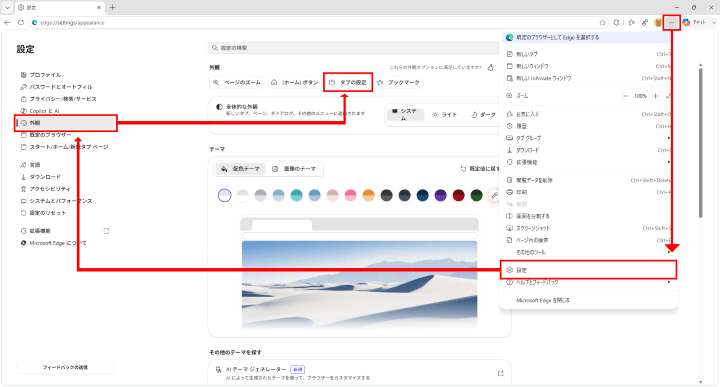Switch to 画像のテーマ tab
The width and height of the screenshot is (720, 387).
coord(294,169)
